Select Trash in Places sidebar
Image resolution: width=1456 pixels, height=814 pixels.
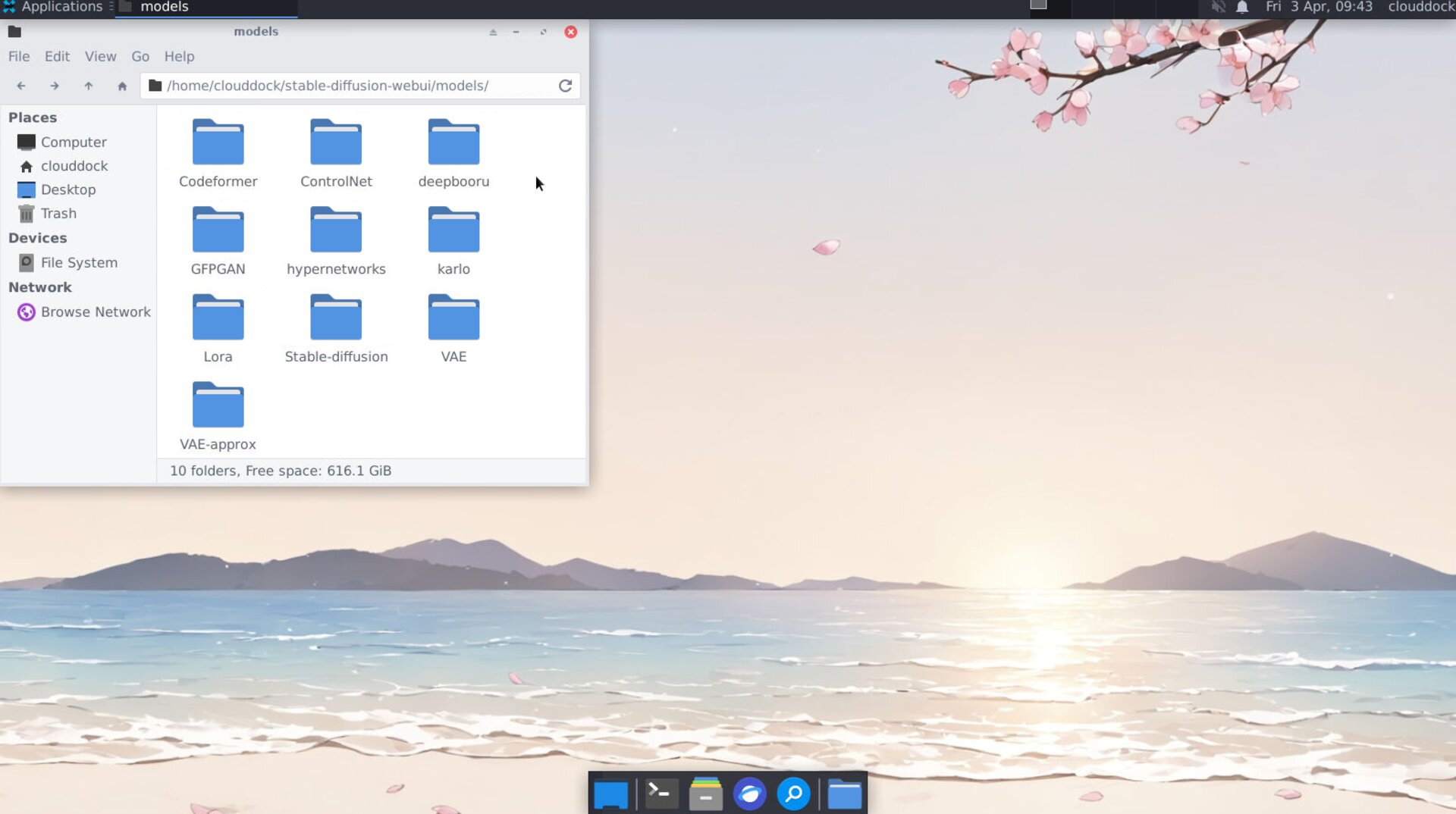coord(58,214)
